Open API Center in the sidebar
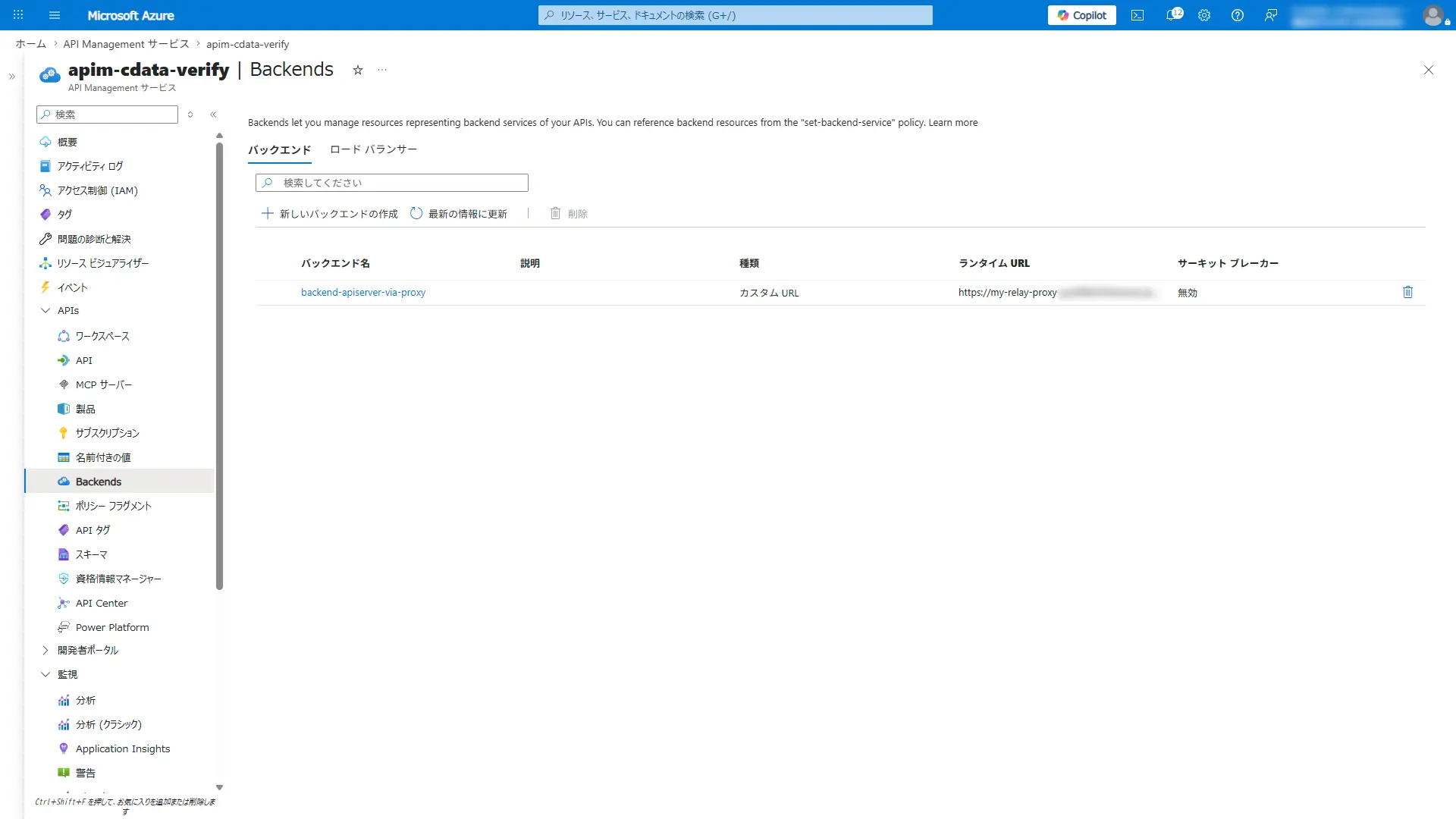Viewport: 1456px width, 819px height. tap(102, 603)
